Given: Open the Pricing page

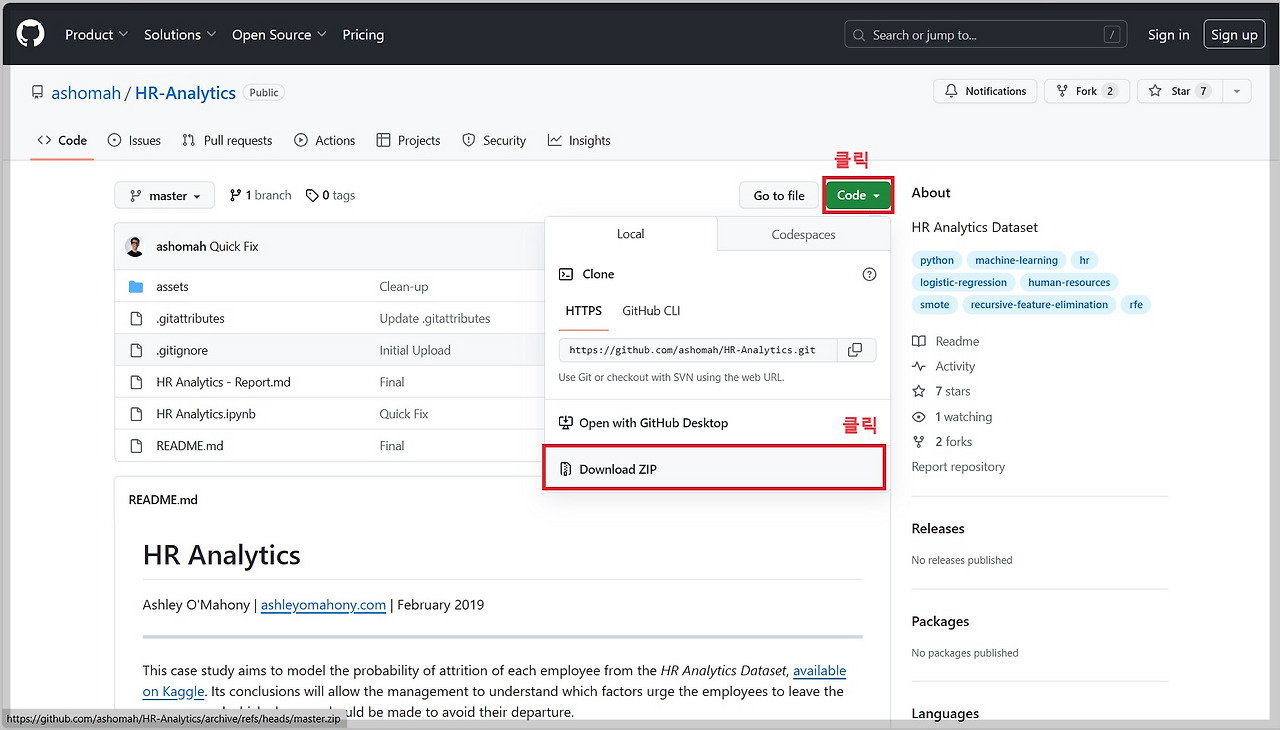Looking at the screenshot, I should [x=363, y=35].
